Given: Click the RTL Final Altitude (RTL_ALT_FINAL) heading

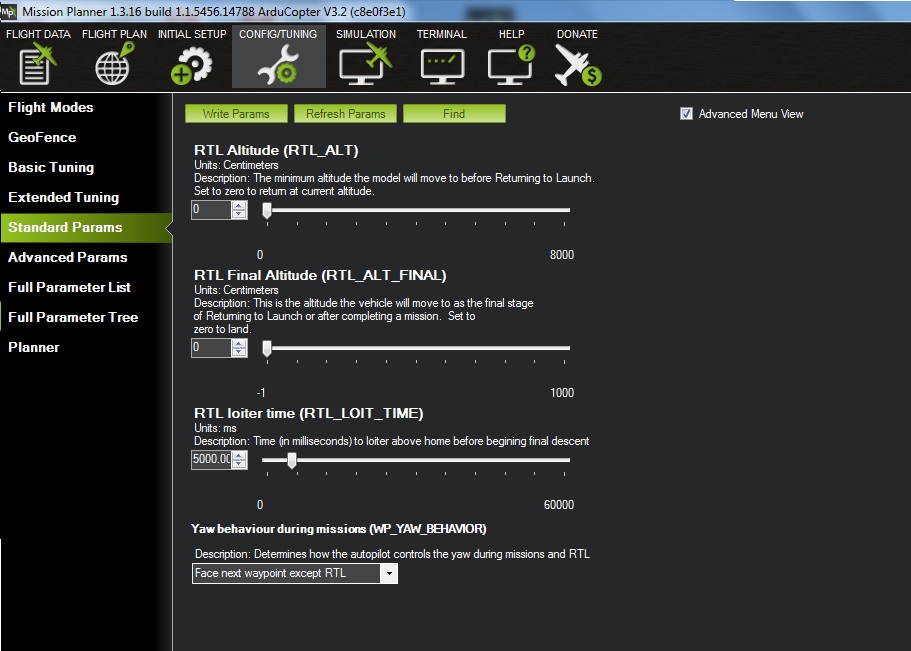Looking at the screenshot, I should point(320,276).
